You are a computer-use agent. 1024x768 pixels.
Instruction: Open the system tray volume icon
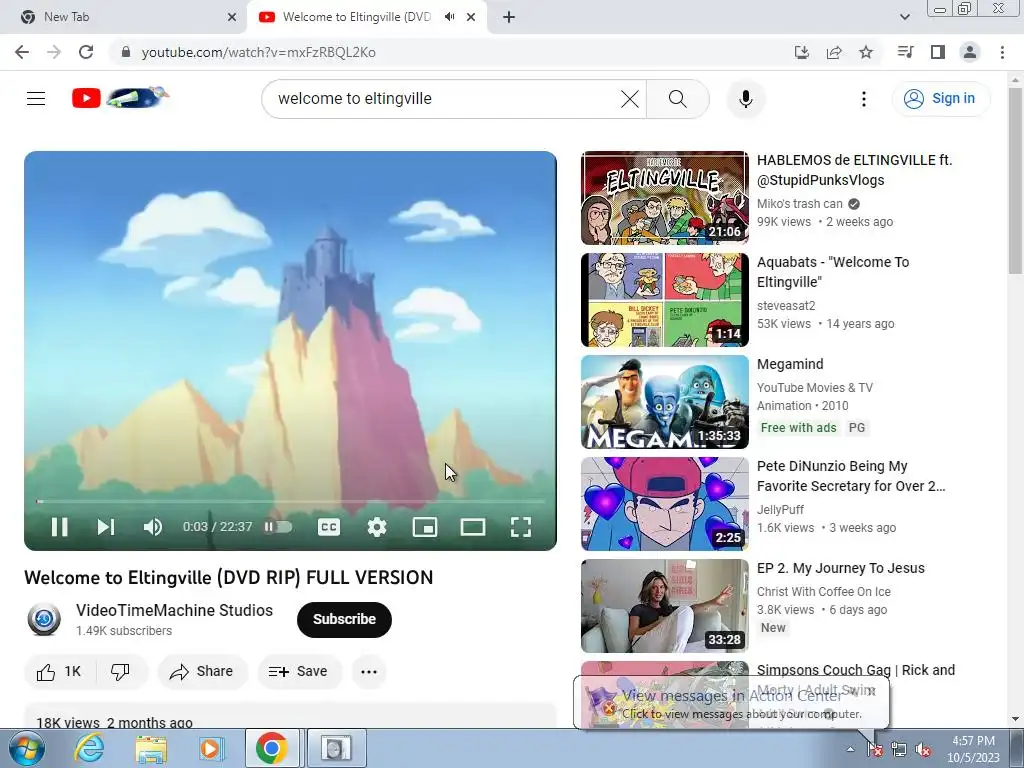coord(923,750)
